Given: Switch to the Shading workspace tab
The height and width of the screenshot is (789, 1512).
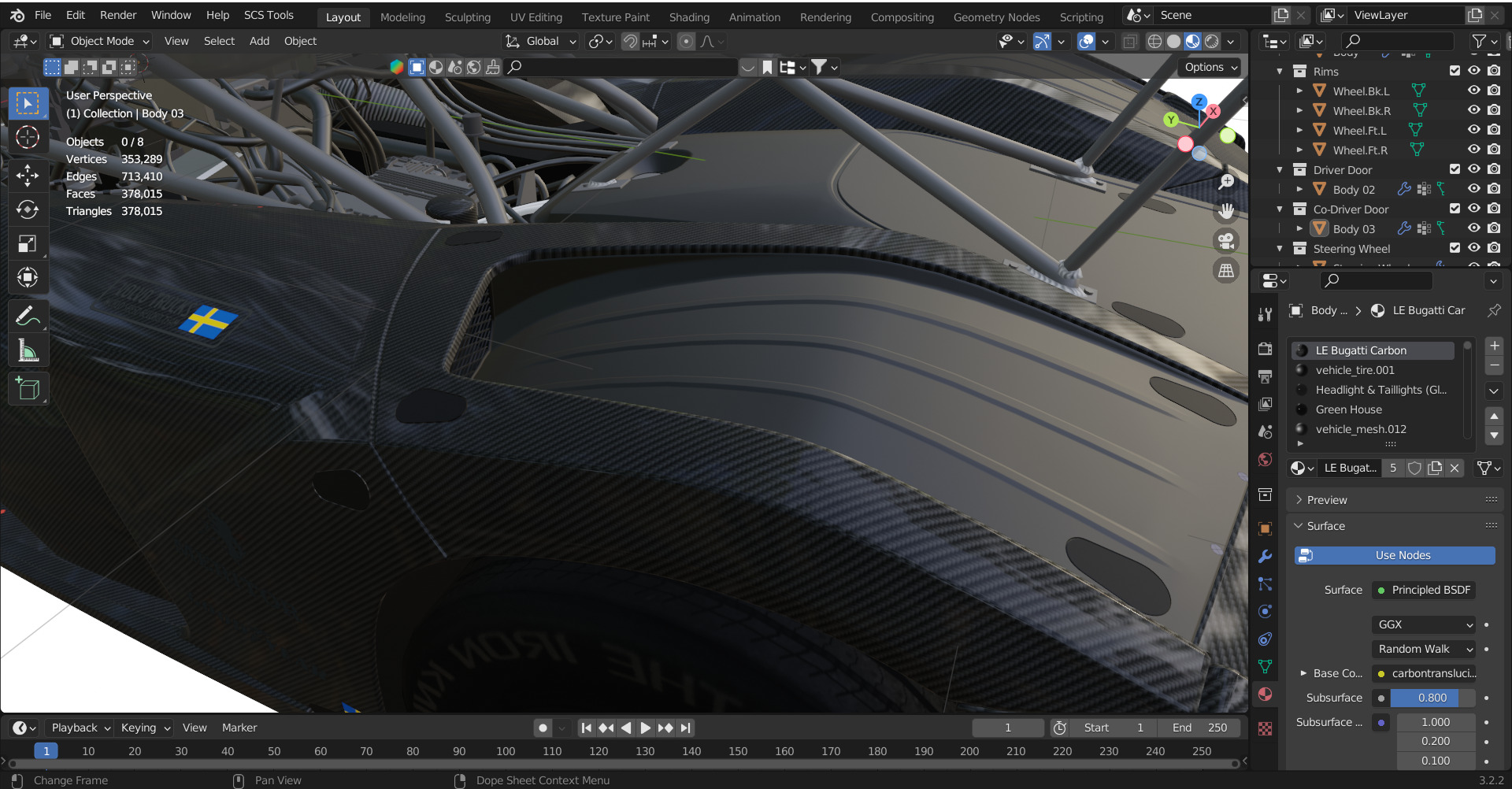Looking at the screenshot, I should [x=689, y=17].
